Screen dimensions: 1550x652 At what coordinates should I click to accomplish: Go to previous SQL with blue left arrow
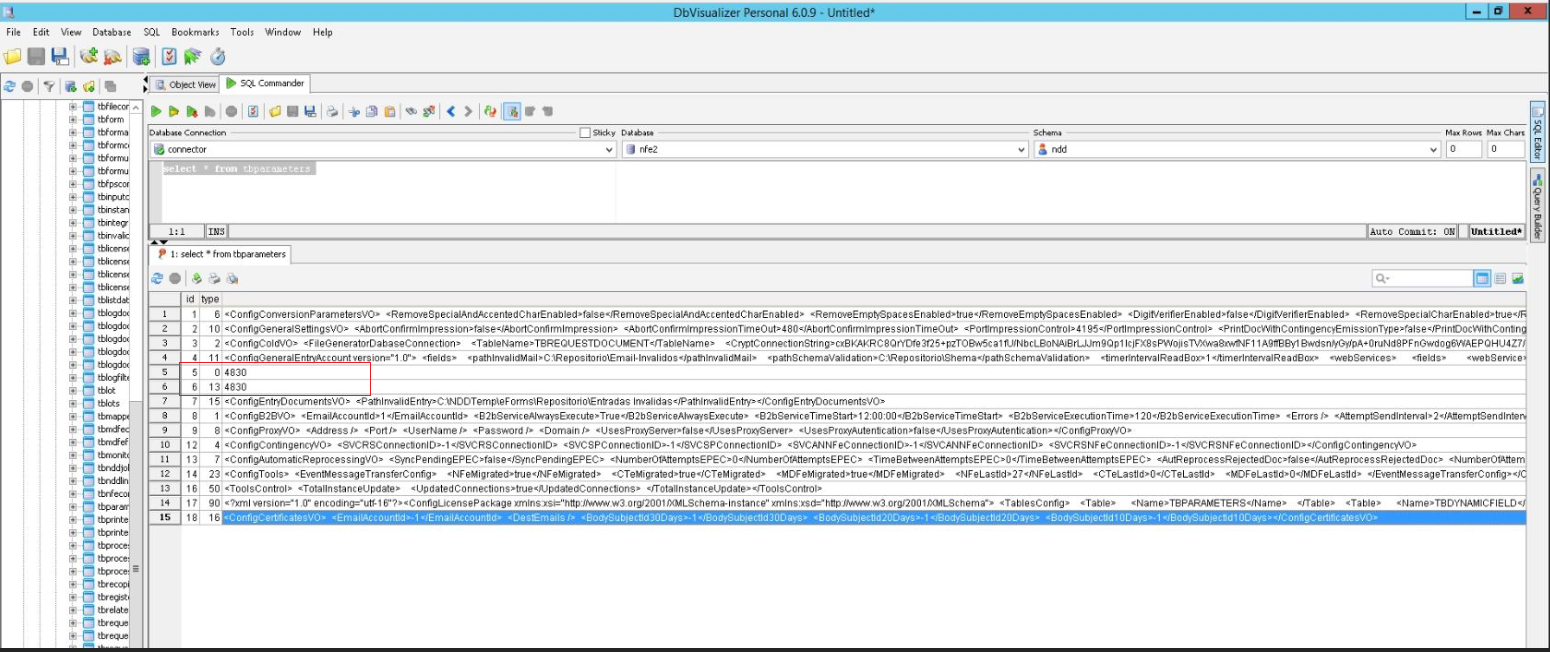click(x=451, y=111)
